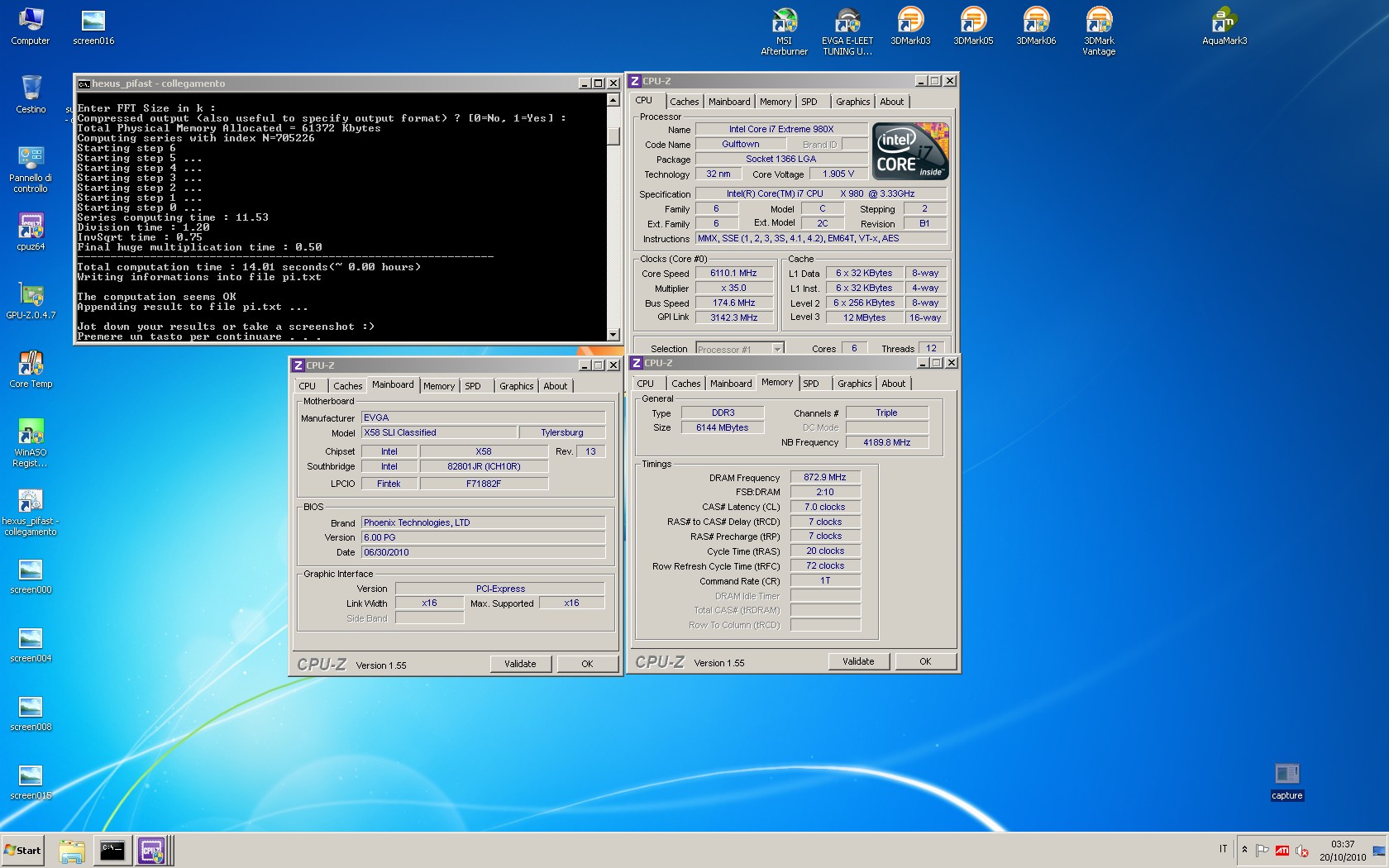
Task: Open Graphics tab in top CPU-Z window
Action: pyautogui.click(x=852, y=102)
